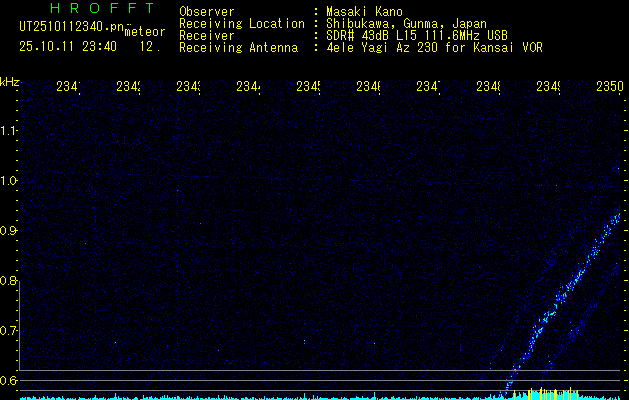Screen dimensions: 629x400
Task: Click the 'Receiving Antenna' field label
Action: [x=239, y=48]
